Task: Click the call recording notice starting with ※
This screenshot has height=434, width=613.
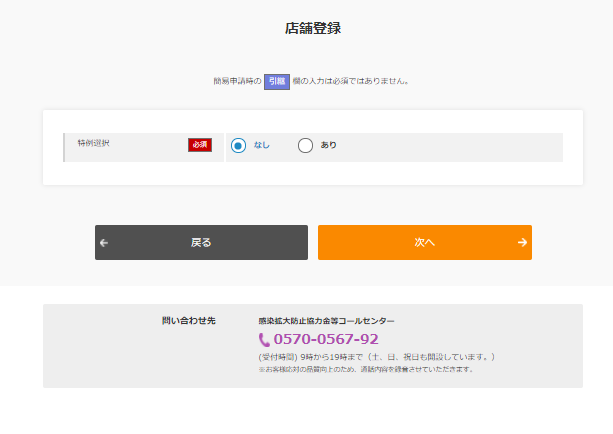Action: [366, 369]
